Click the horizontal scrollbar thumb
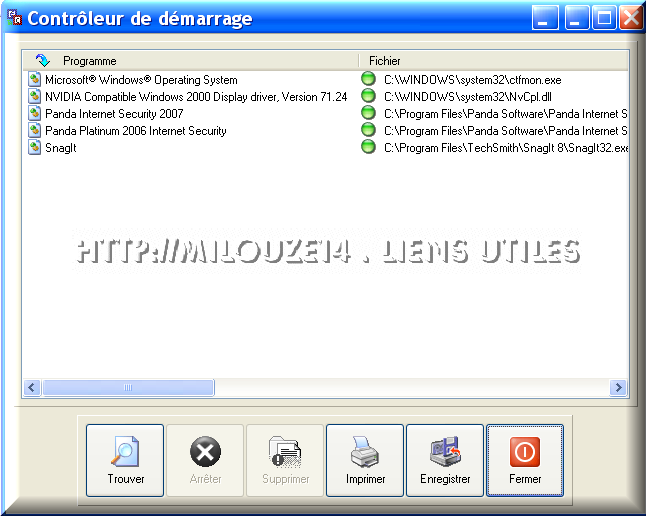The height and width of the screenshot is (516, 646). pyautogui.click(x=127, y=387)
